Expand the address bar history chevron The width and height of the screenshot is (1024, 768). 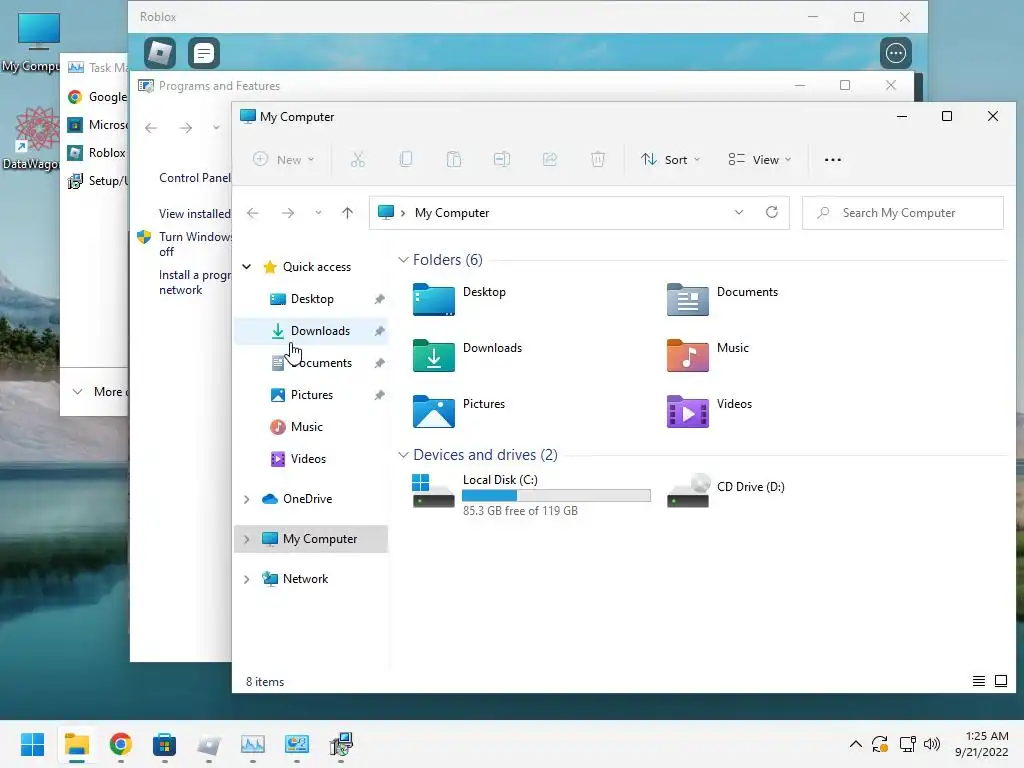pyautogui.click(x=739, y=212)
